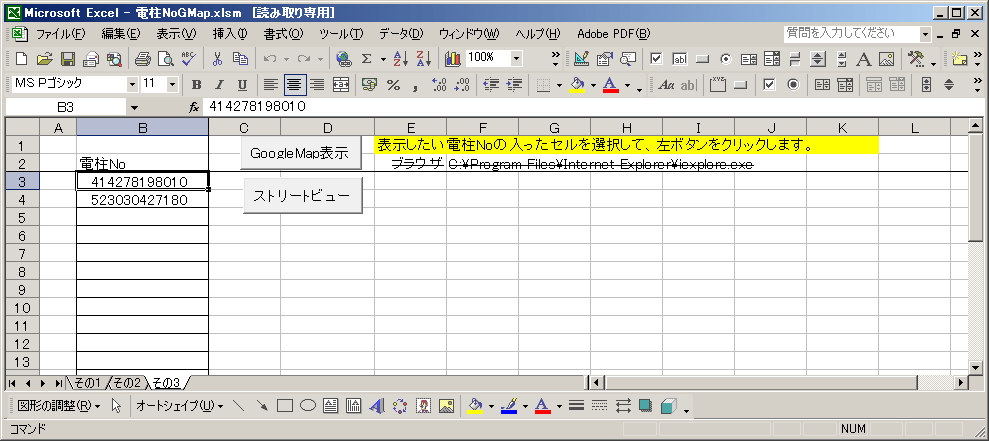Apply shadow style in drawing toolbar
Screen dimensions: 989x441
[645, 406]
